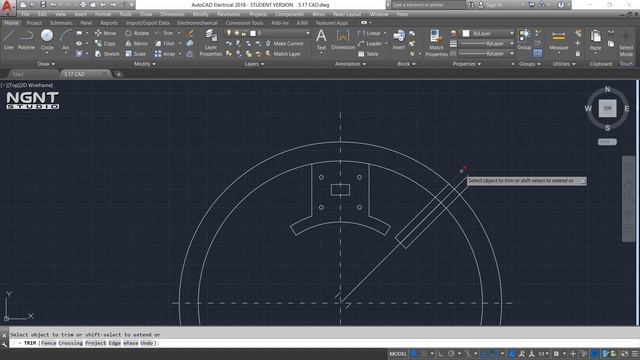The height and width of the screenshot is (360, 640).
Task: Open the Measure utility
Action: tap(558, 40)
